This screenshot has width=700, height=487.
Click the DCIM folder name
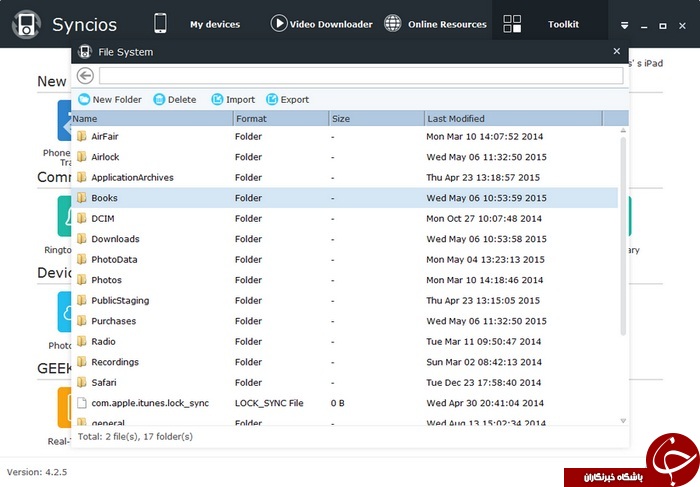103,219
